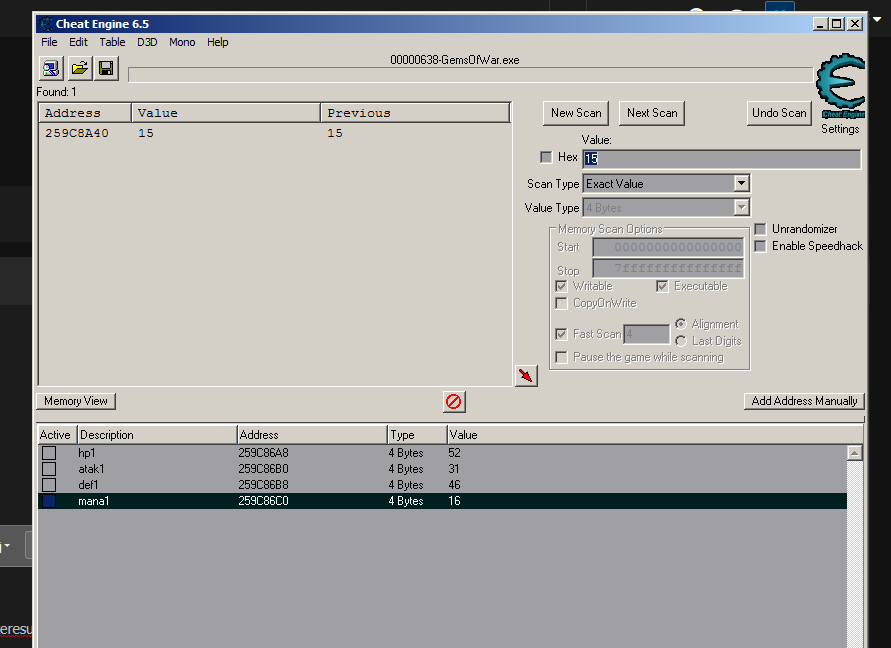The width and height of the screenshot is (891, 648).
Task: Click scroll up arrow of address list
Action: pos(855,453)
